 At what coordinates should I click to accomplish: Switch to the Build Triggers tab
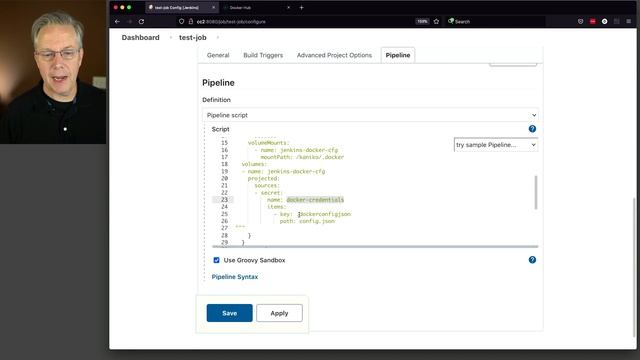(263, 55)
